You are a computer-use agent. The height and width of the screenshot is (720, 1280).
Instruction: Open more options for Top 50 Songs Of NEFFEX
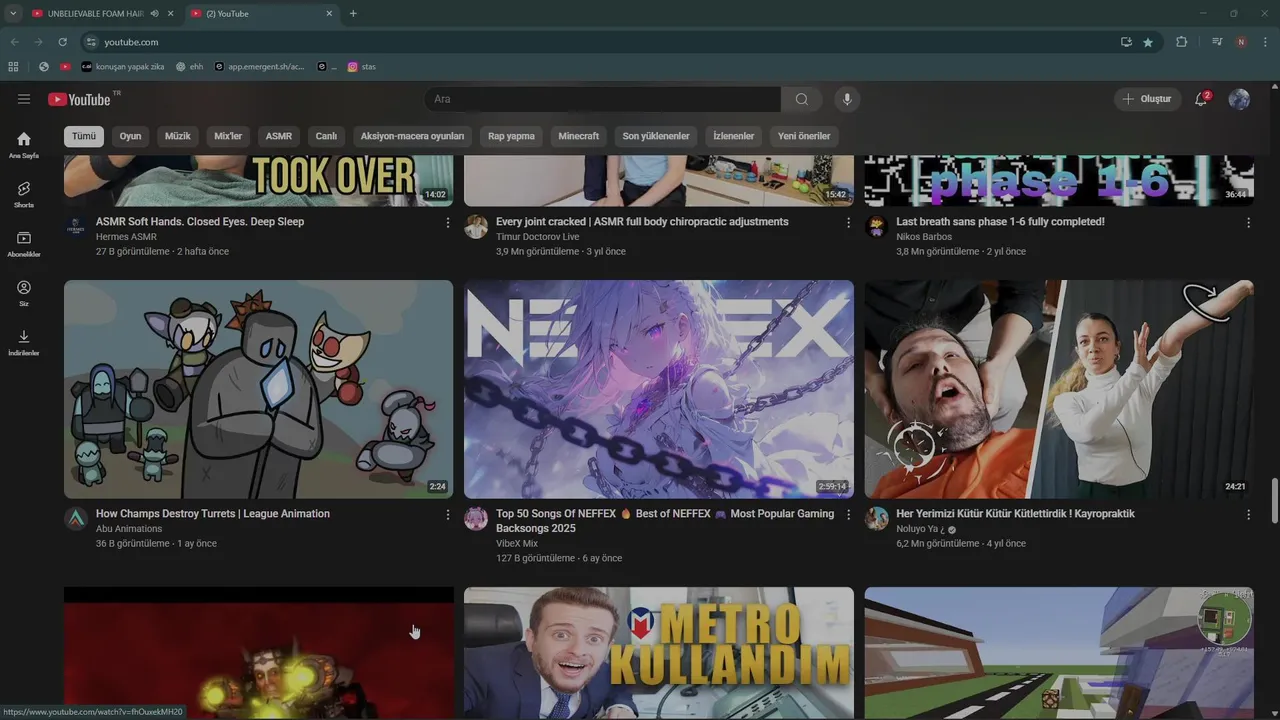pos(848,515)
